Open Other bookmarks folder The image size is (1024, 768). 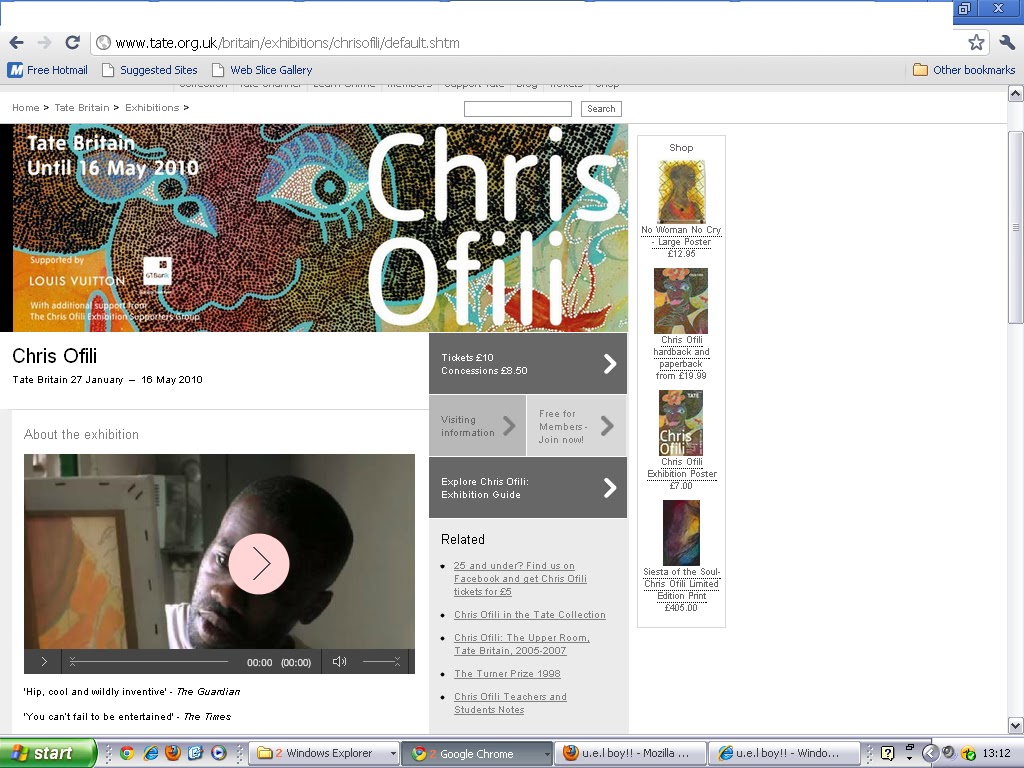[964, 70]
